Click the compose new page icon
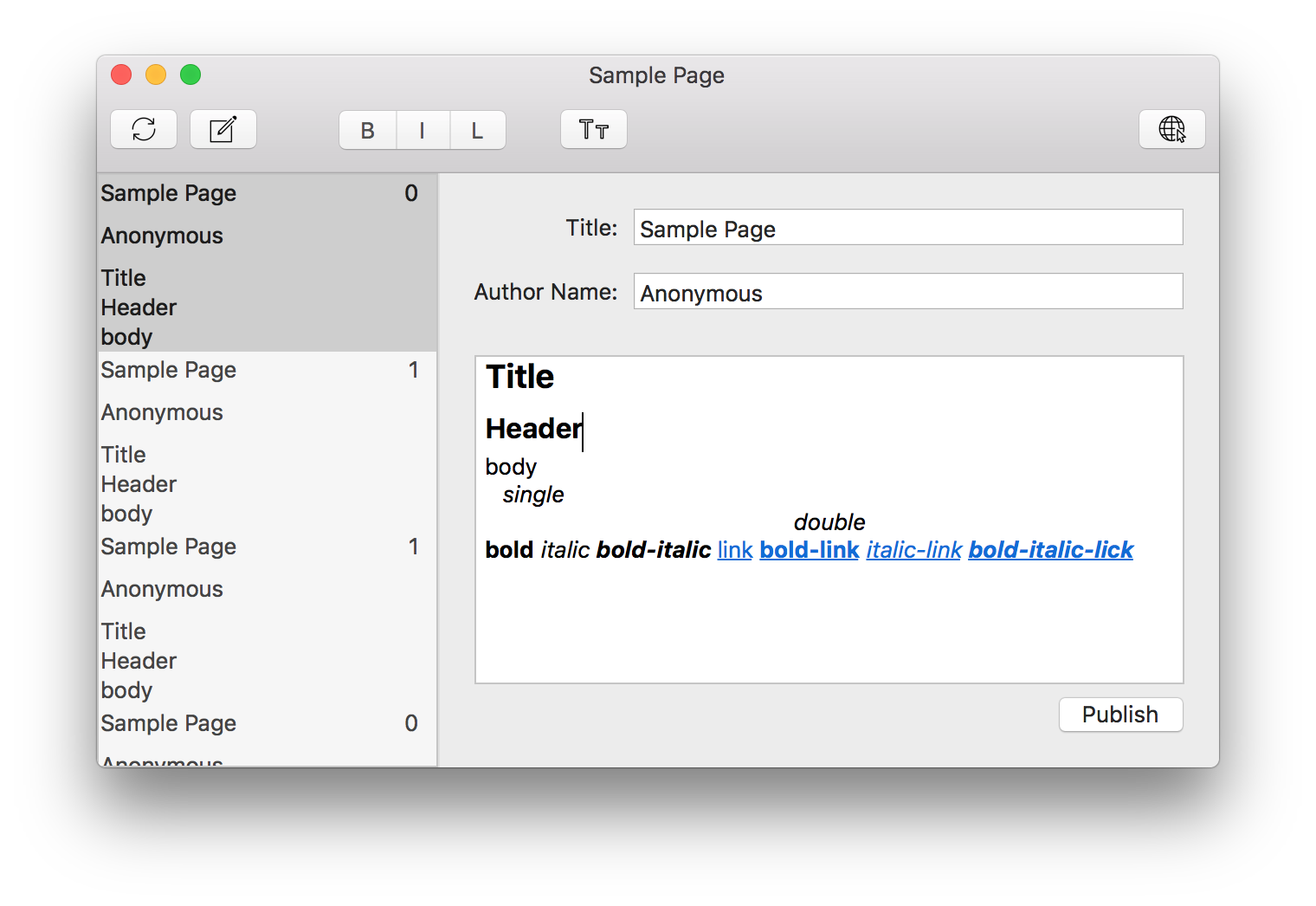 click(223, 130)
